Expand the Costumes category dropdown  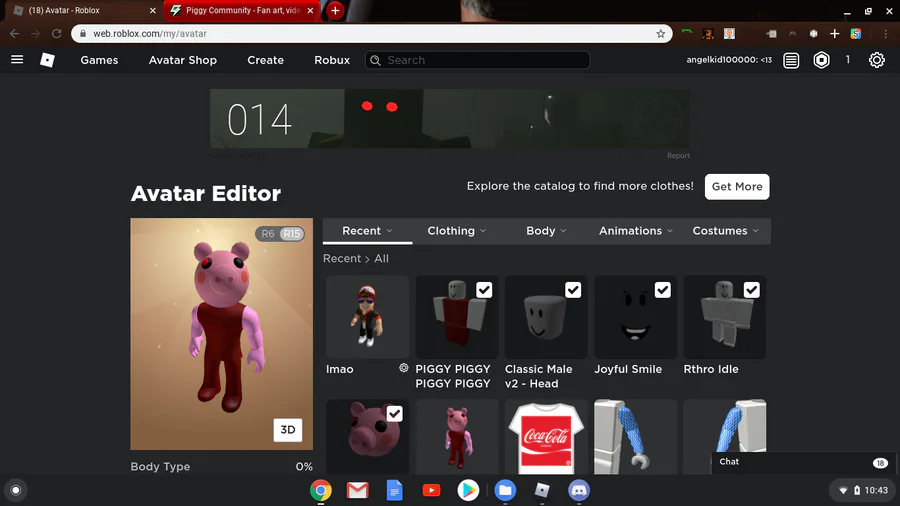click(725, 231)
